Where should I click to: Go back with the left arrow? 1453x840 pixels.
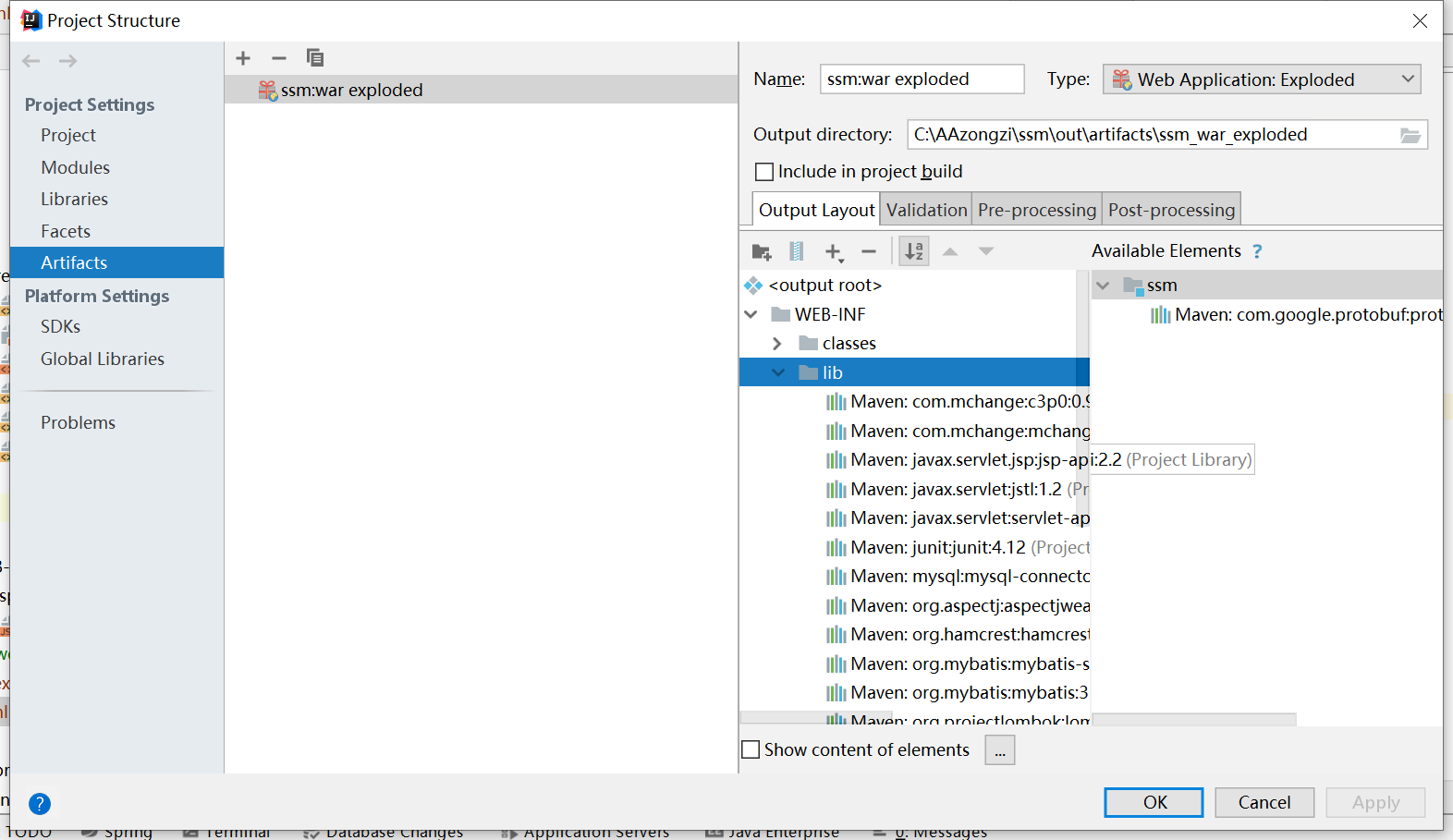[31, 61]
